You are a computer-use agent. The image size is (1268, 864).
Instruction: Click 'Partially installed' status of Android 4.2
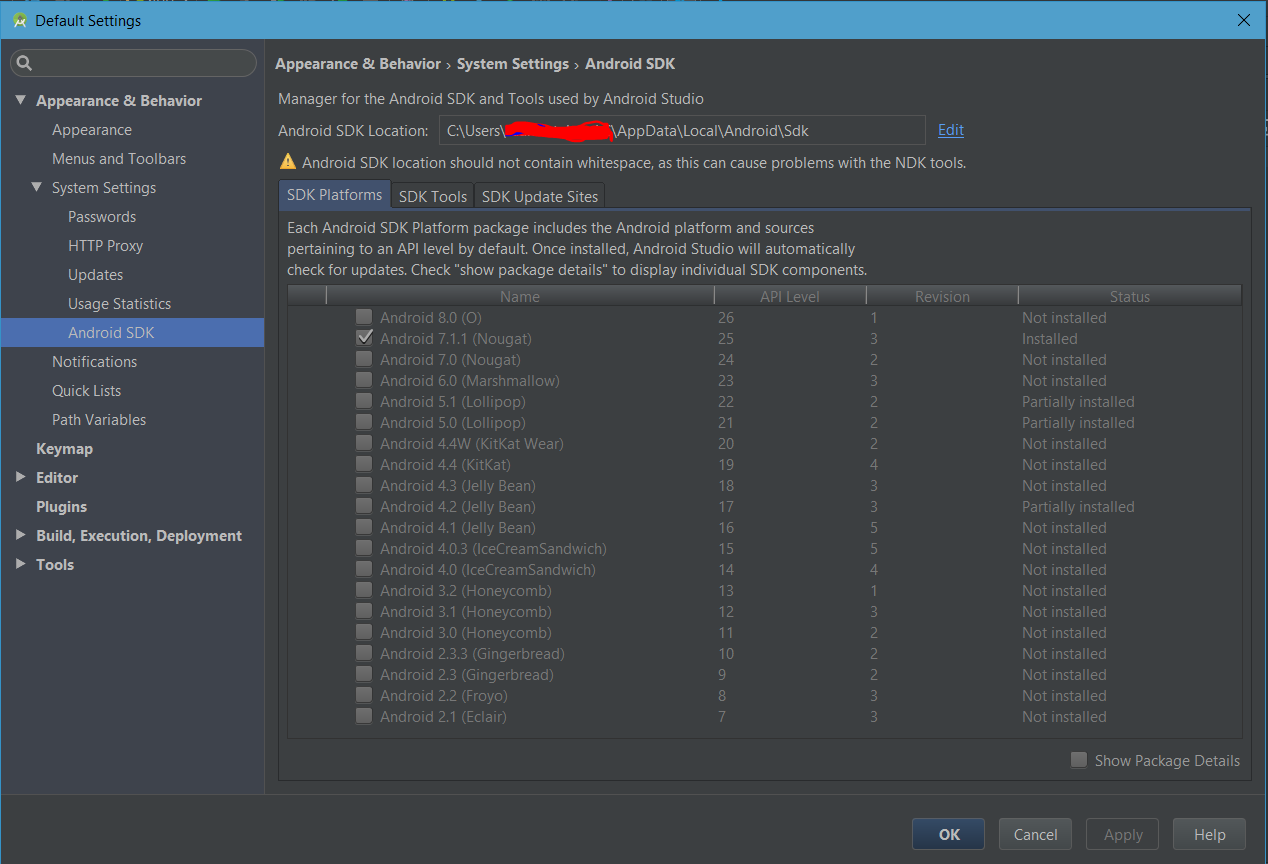tap(1078, 506)
